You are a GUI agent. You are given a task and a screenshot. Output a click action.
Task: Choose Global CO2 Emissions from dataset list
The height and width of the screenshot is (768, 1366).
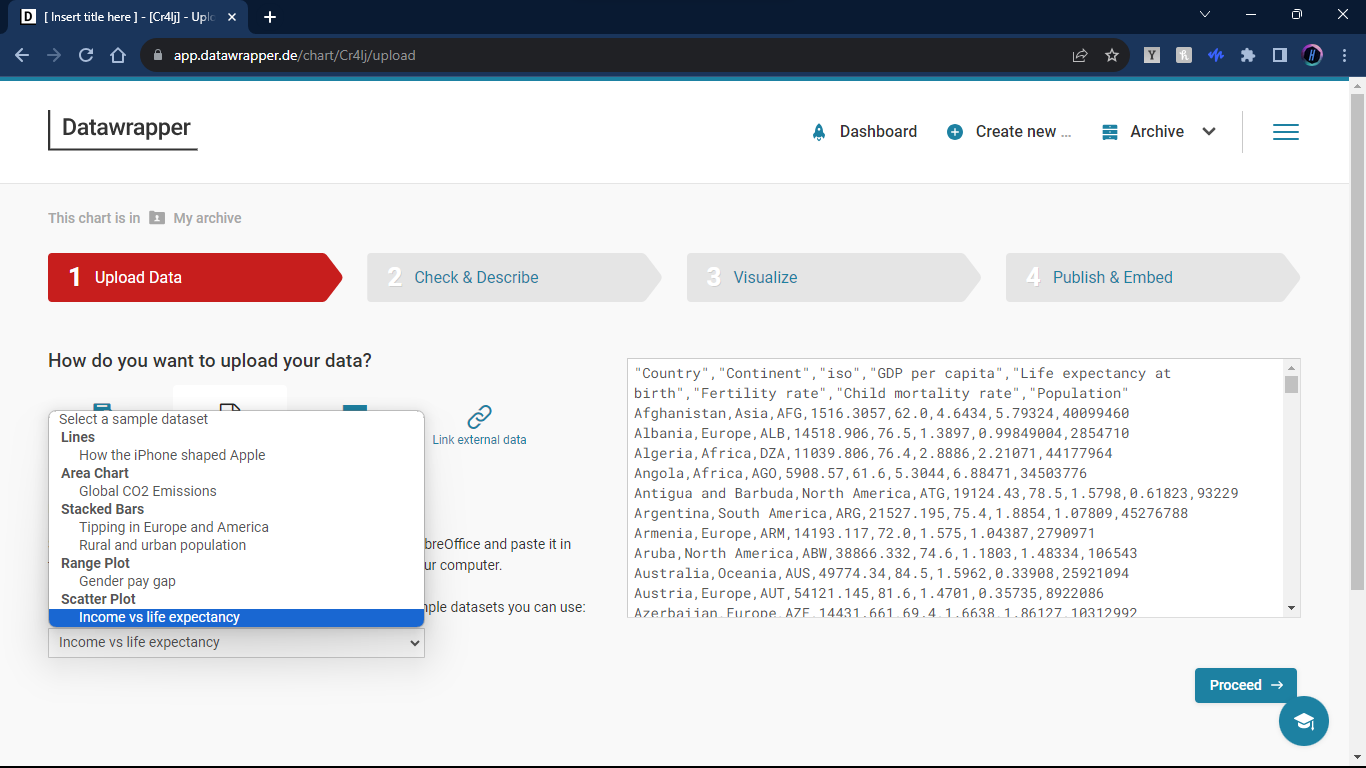coord(148,491)
